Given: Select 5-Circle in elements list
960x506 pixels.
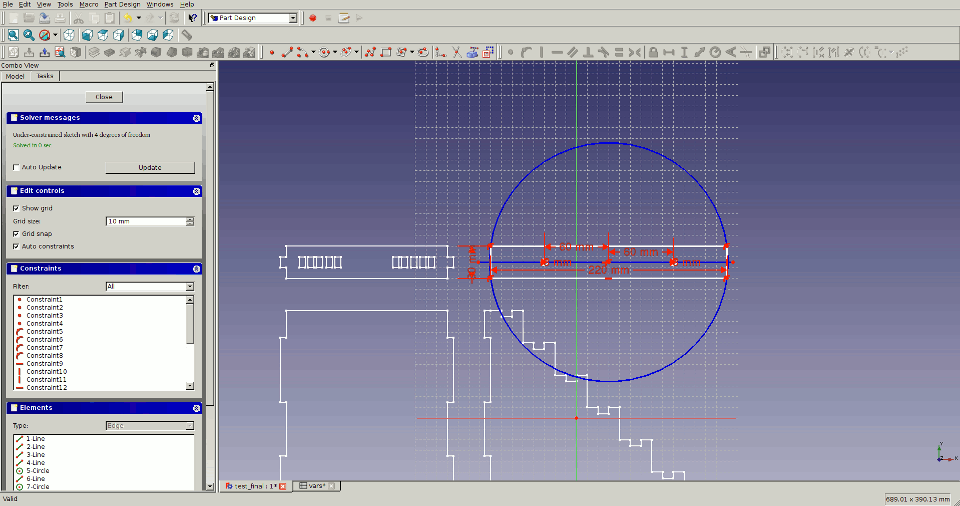Looking at the screenshot, I should pyautogui.click(x=38, y=471).
